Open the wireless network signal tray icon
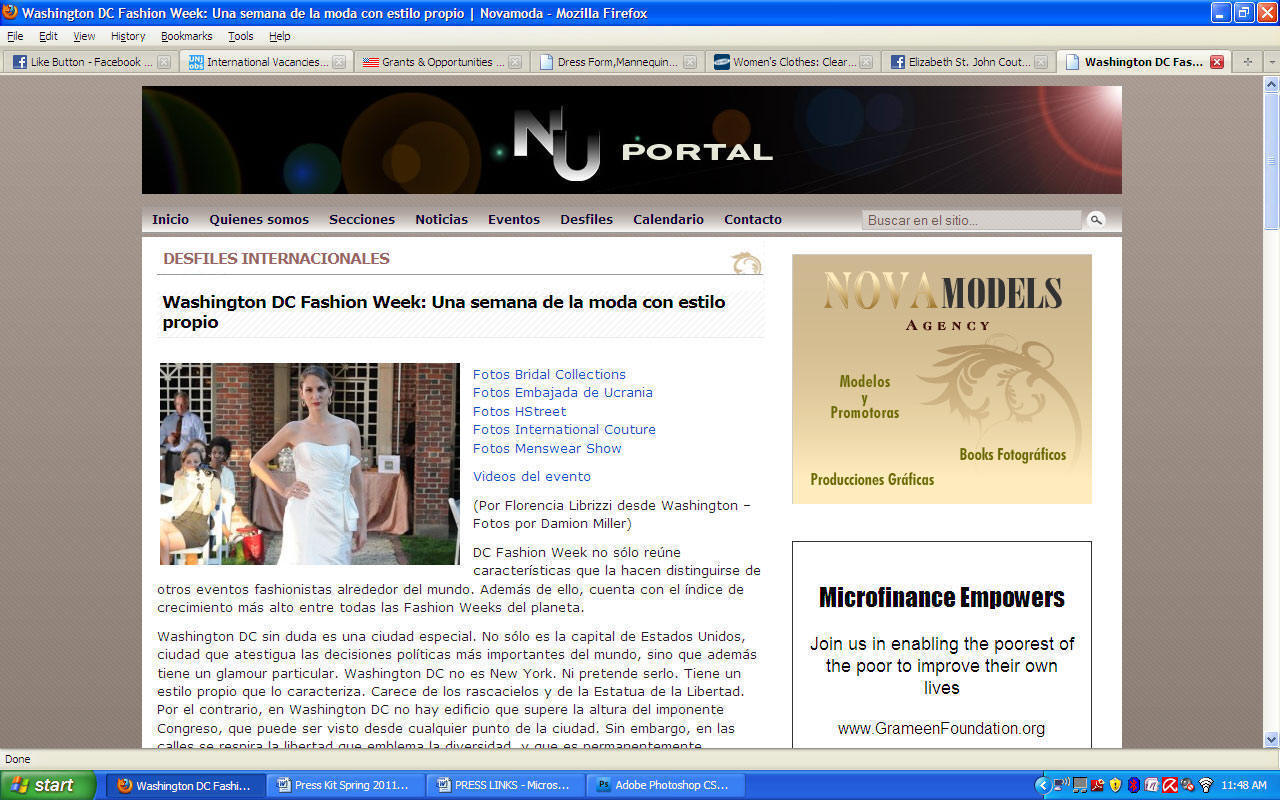Viewport: 1280px width, 800px height. [x=1205, y=785]
